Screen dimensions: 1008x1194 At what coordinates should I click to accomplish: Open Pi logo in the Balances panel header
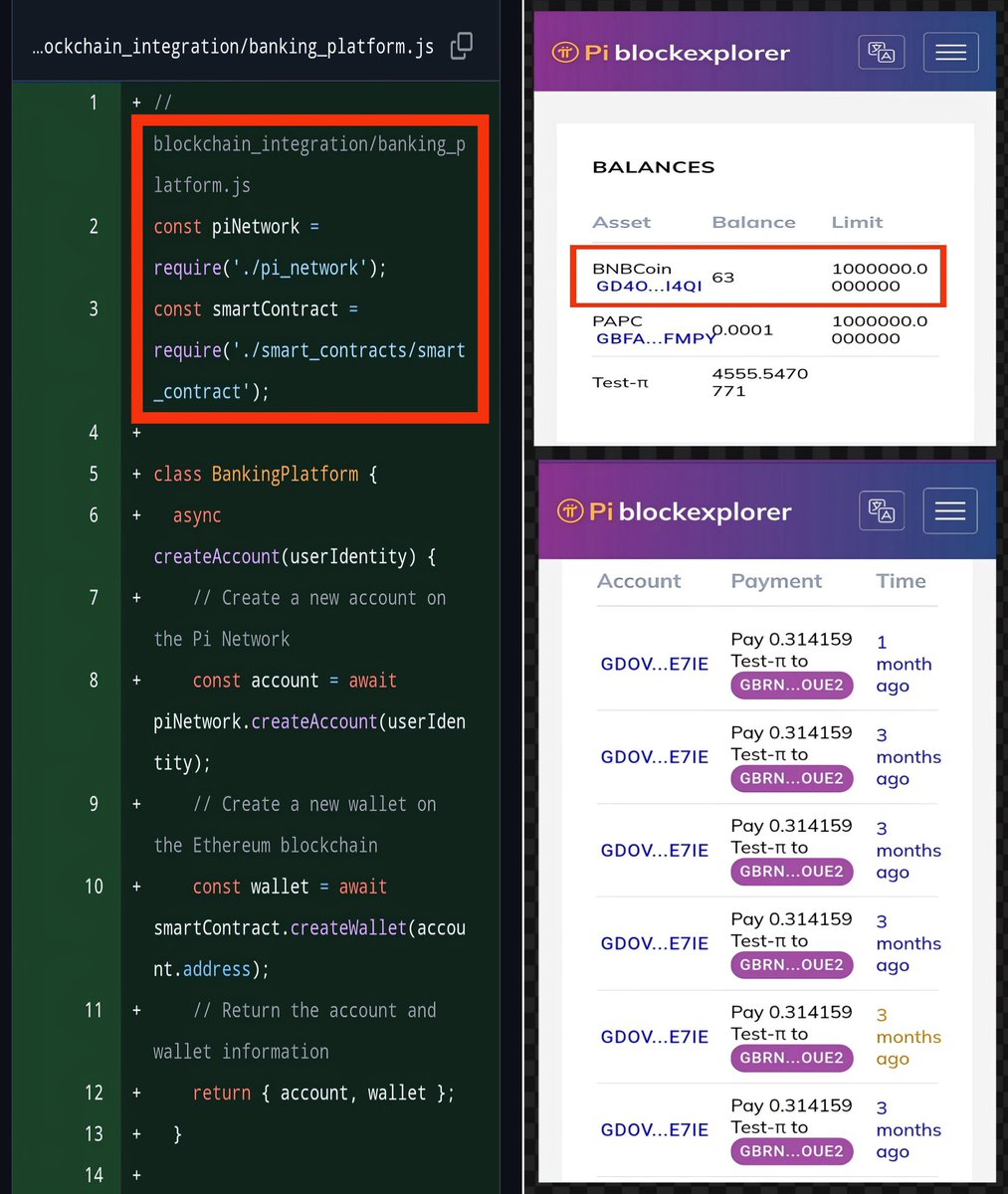565,53
